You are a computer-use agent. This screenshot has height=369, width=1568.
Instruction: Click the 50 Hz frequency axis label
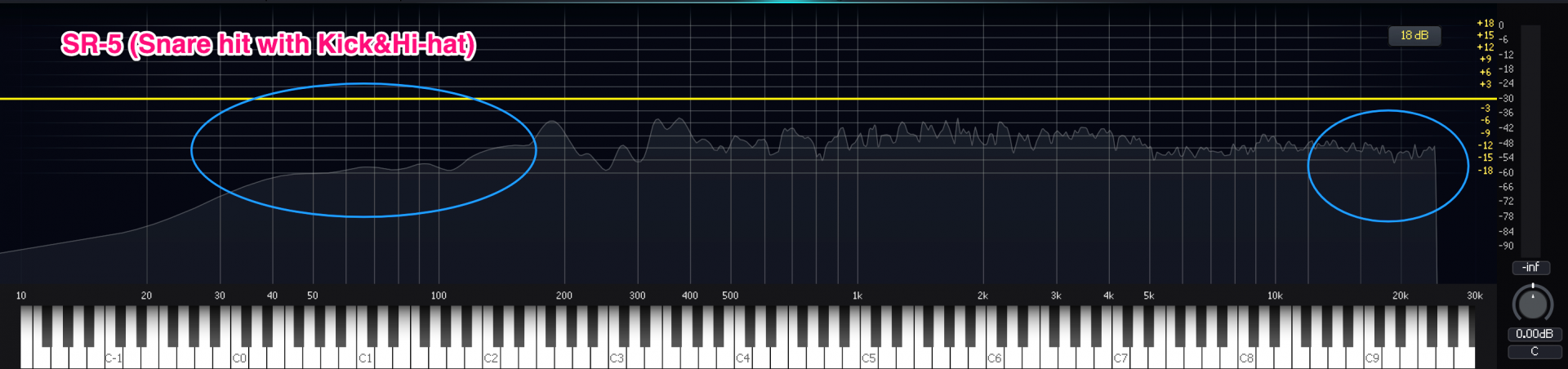click(313, 296)
